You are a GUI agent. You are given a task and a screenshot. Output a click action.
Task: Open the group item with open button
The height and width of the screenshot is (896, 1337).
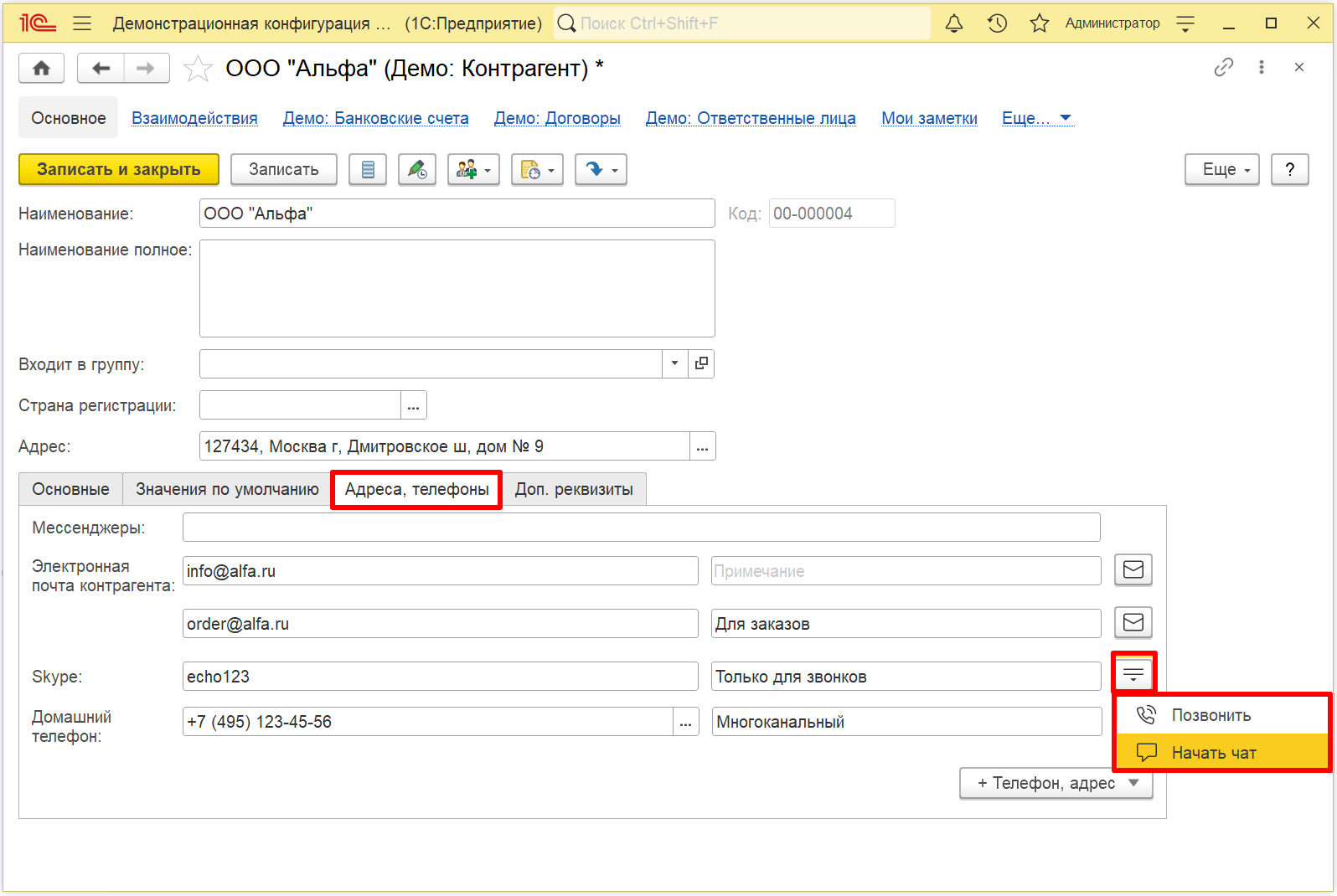[701, 363]
